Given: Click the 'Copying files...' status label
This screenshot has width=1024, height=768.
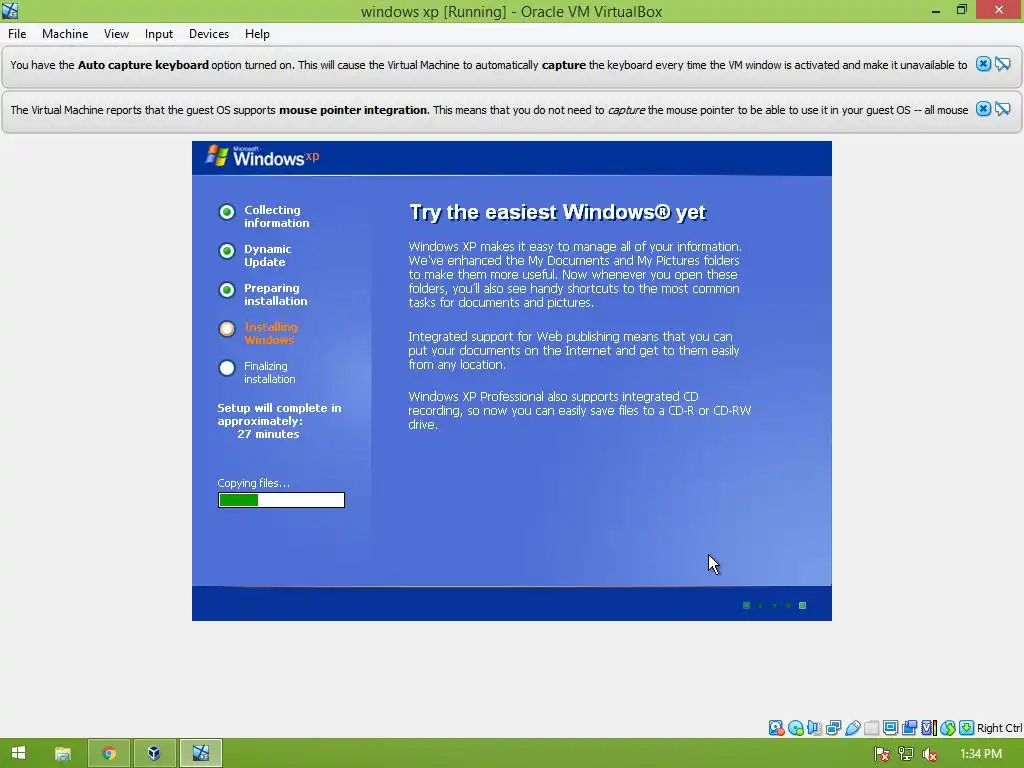Looking at the screenshot, I should click(x=253, y=483).
